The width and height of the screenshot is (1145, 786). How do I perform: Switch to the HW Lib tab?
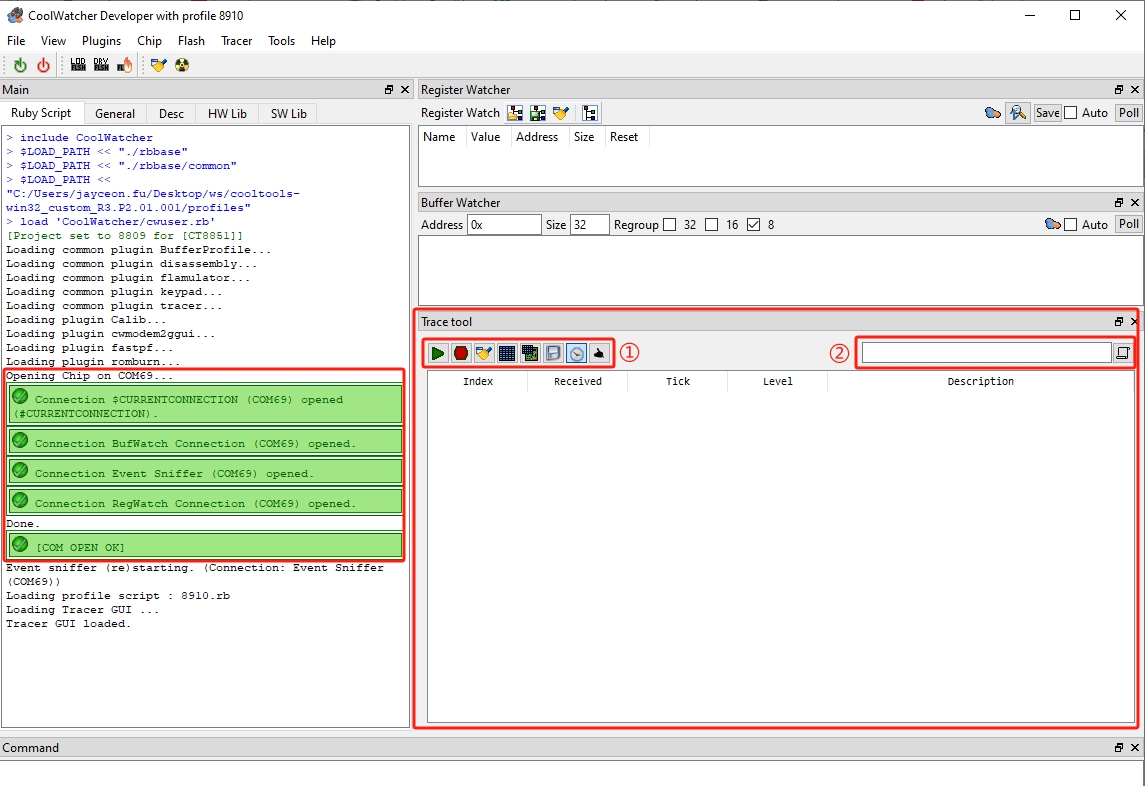click(227, 114)
